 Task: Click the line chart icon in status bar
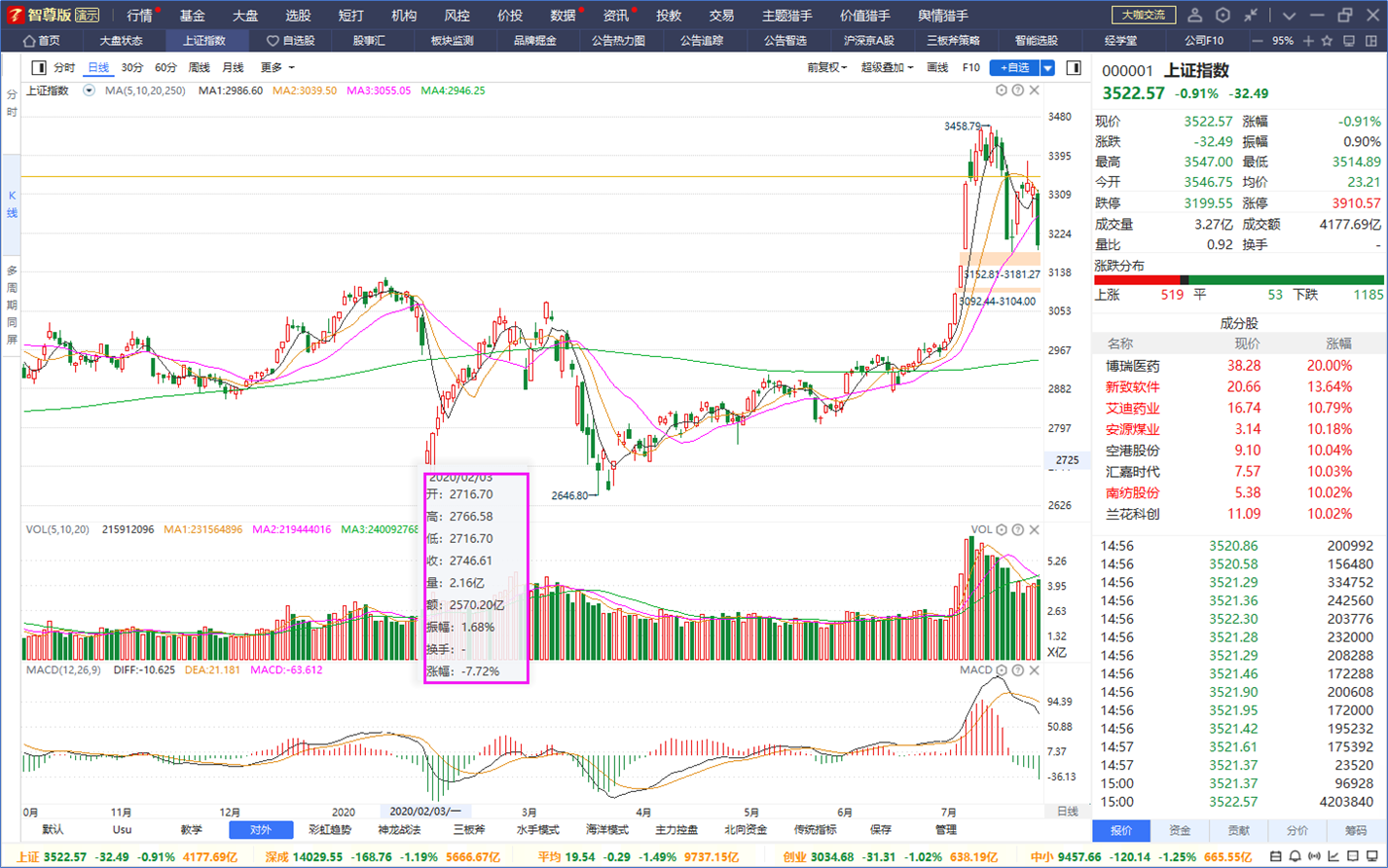1333,856
